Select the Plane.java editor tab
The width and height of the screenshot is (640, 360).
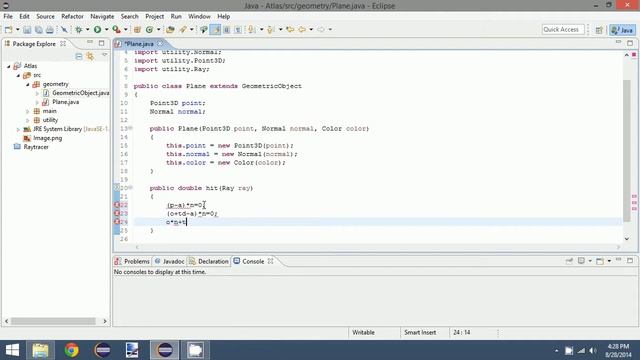pos(139,44)
